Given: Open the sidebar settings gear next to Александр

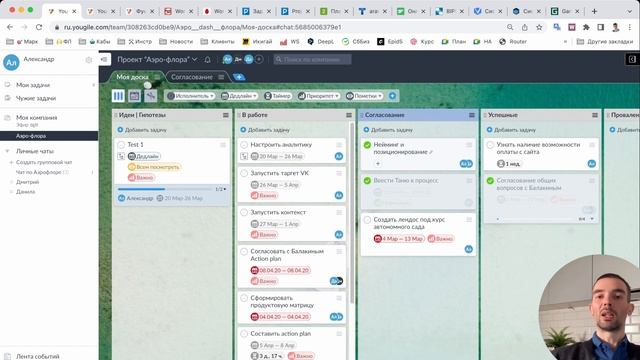Looking at the screenshot, I should tap(89, 60).
